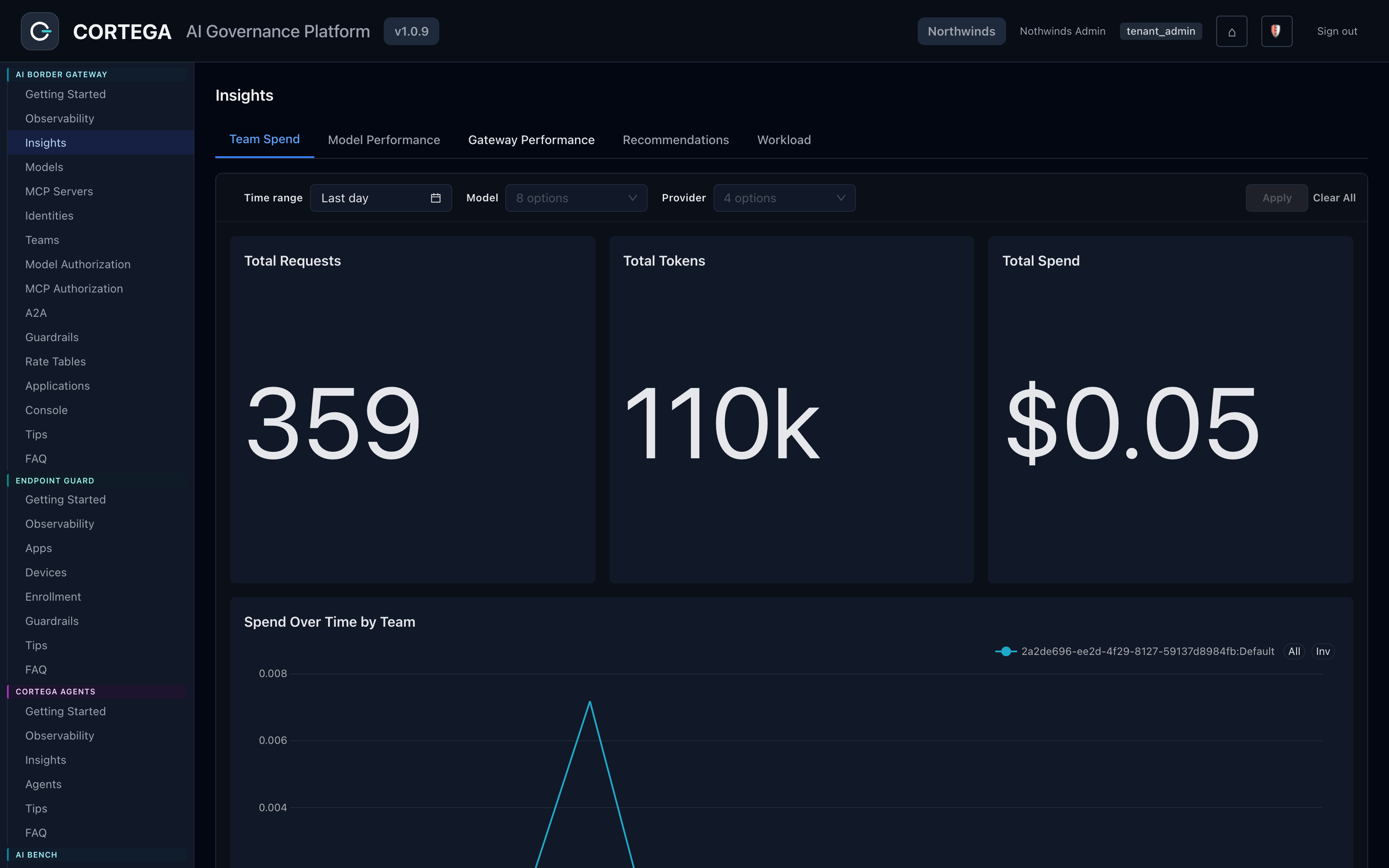The image size is (1389, 868).
Task: Click the tenant_admin role badge
Action: (1161, 31)
